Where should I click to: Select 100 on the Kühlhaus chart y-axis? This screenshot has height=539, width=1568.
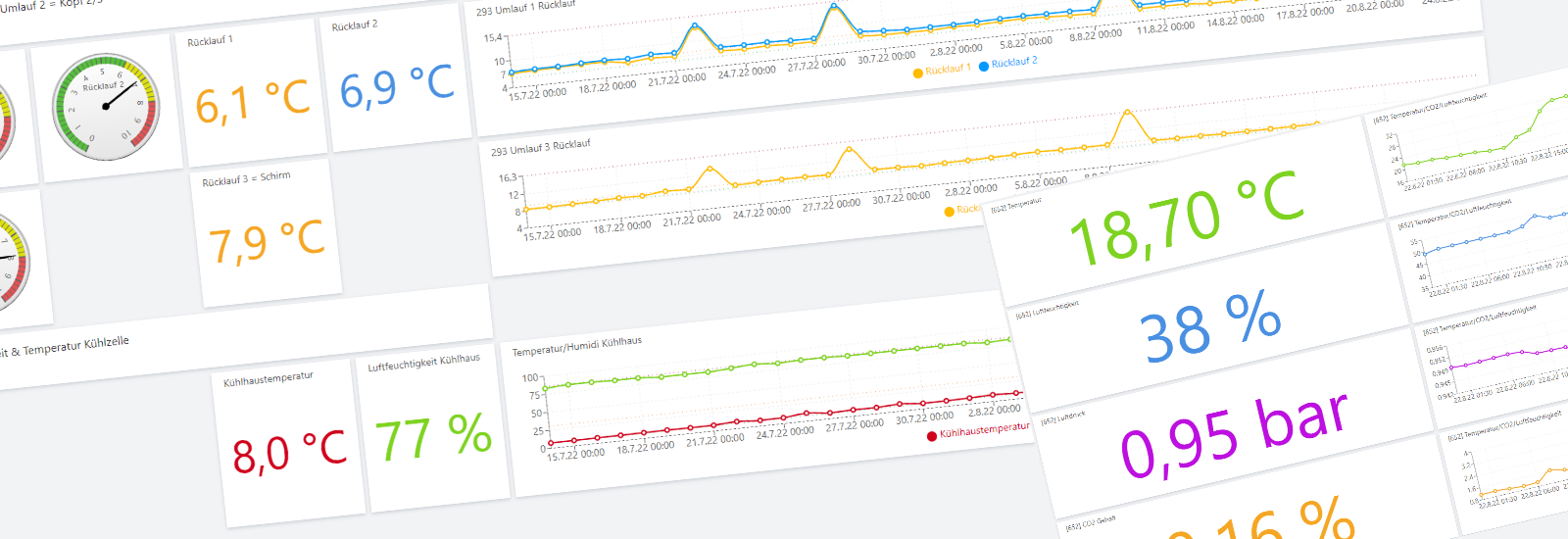tap(530, 378)
